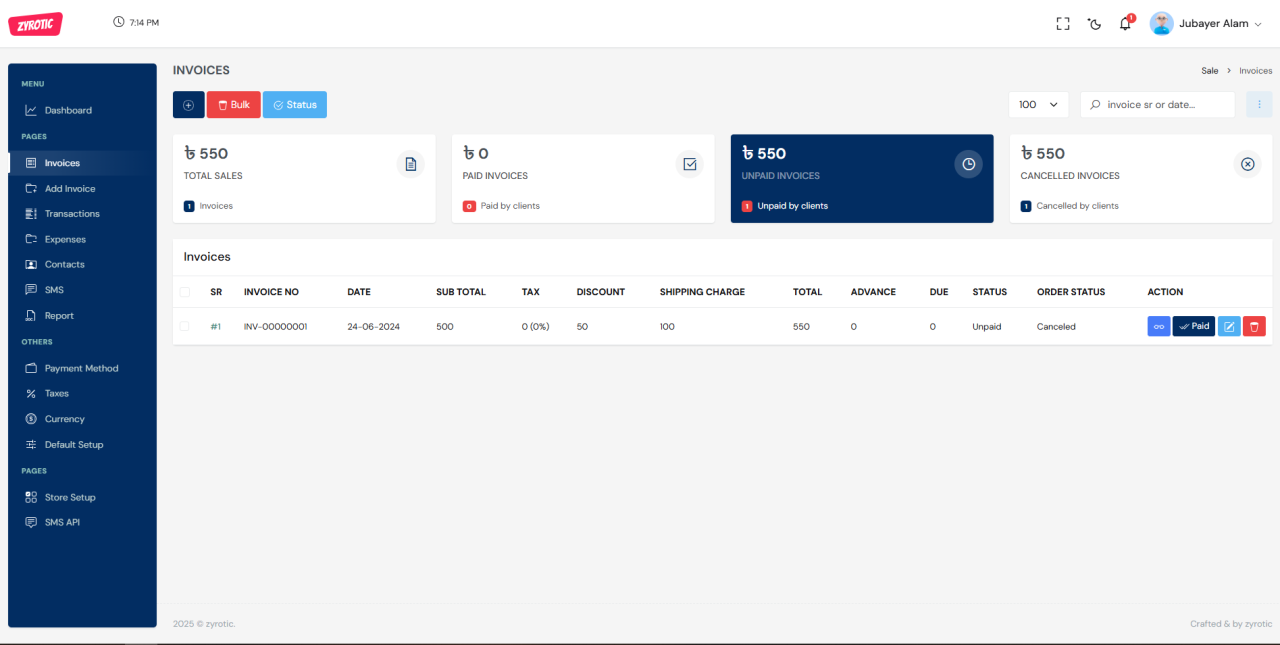Delete the invoice with the trash icon
Image resolution: width=1280 pixels, height=645 pixels.
[x=1254, y=326]
